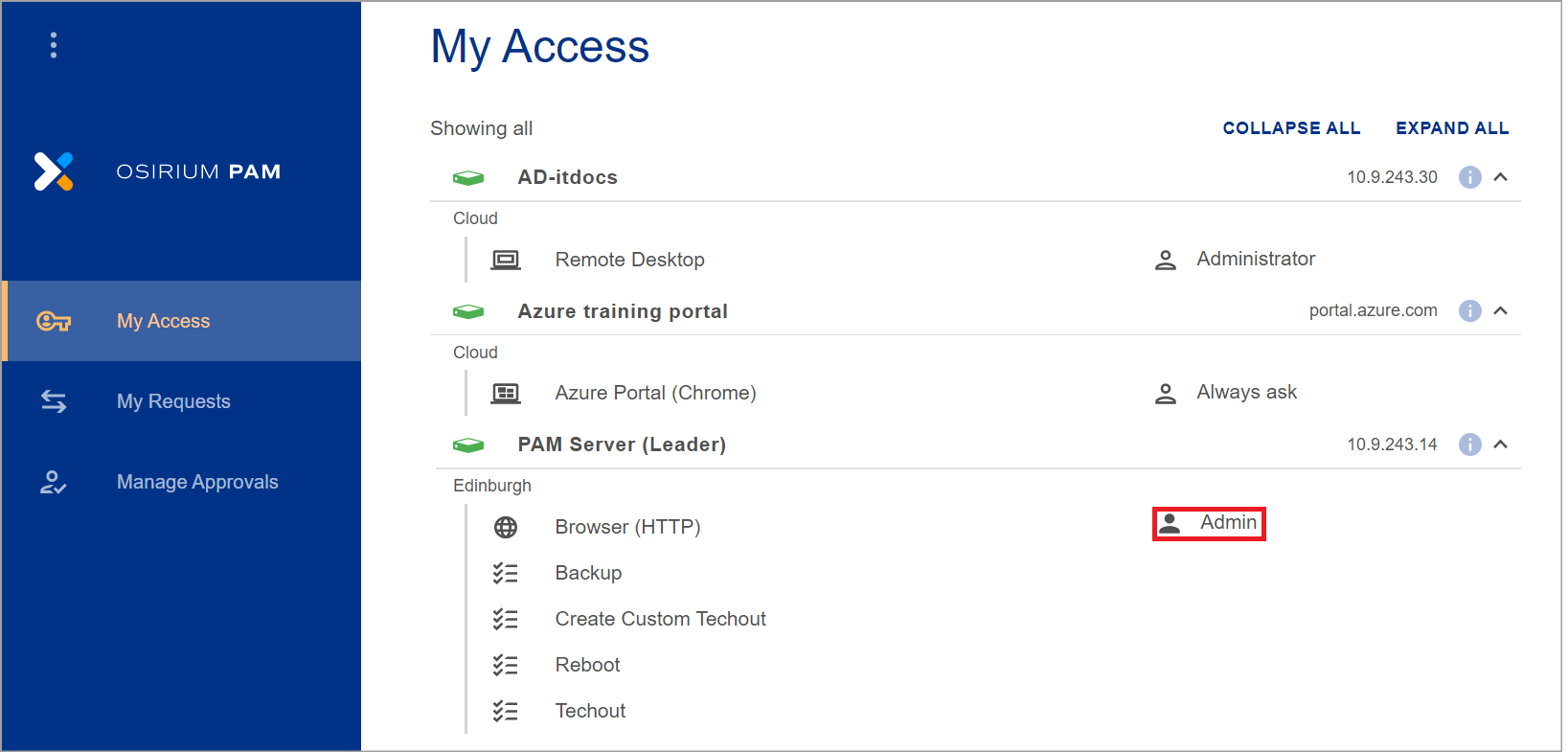This screenshot has height=752, width=1568.
Task: Open the three-dot menu in the sidebar
Action: 54,44
